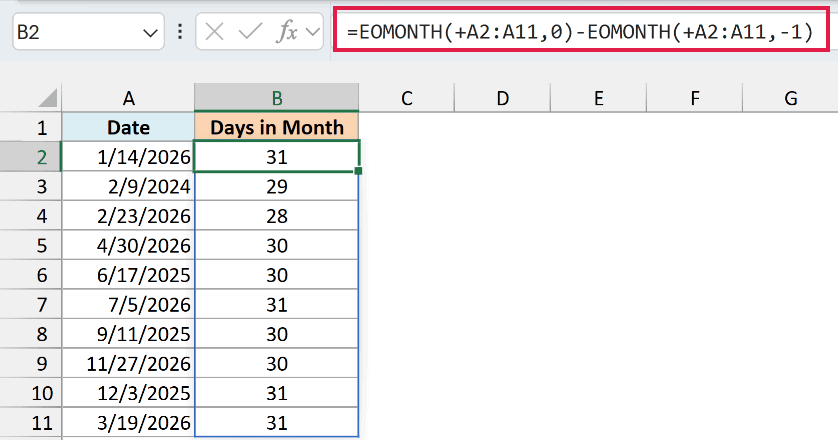Select row 9 header

point(31,364)
